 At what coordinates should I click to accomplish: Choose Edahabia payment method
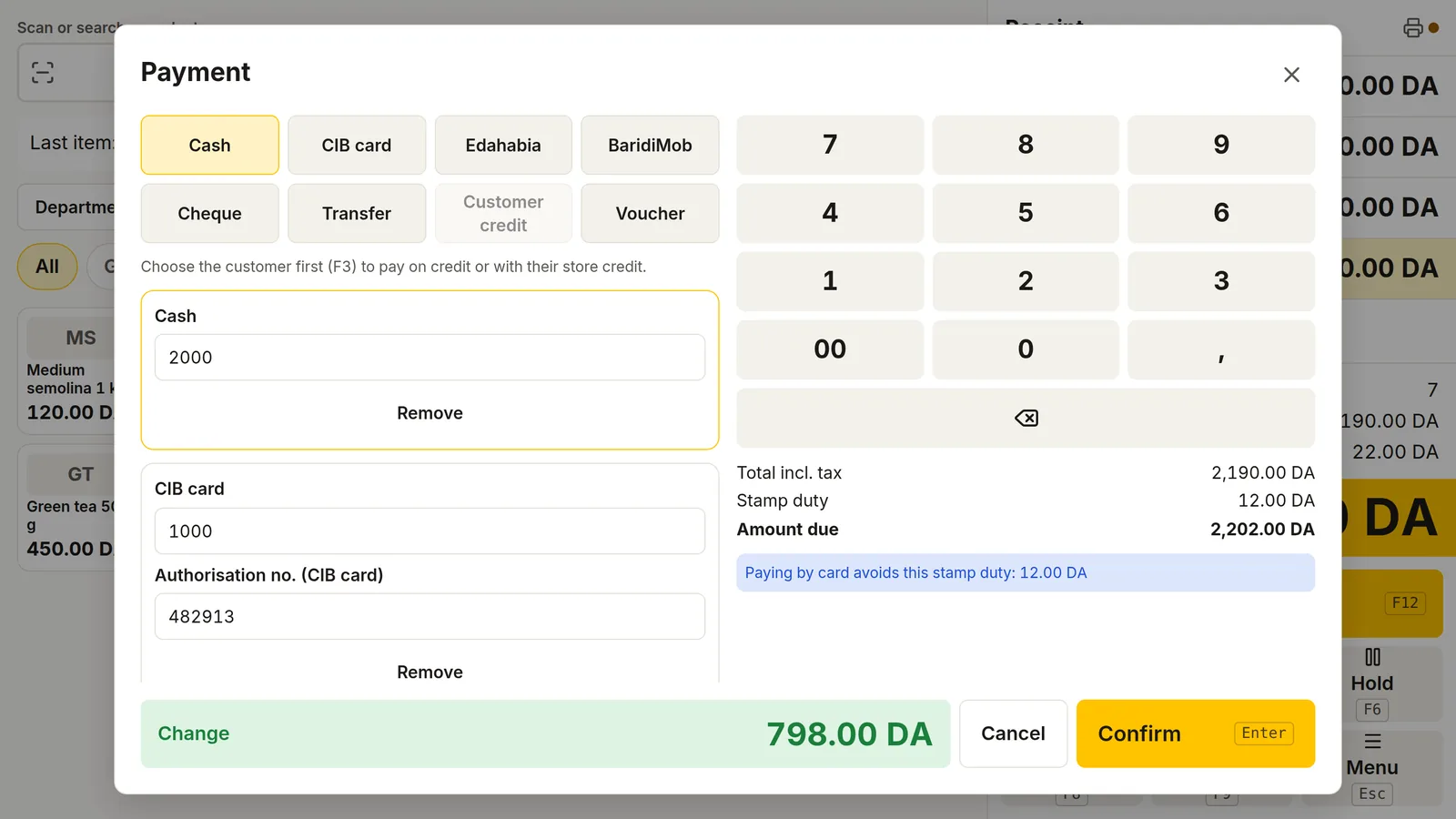click(x=503, y=145)
